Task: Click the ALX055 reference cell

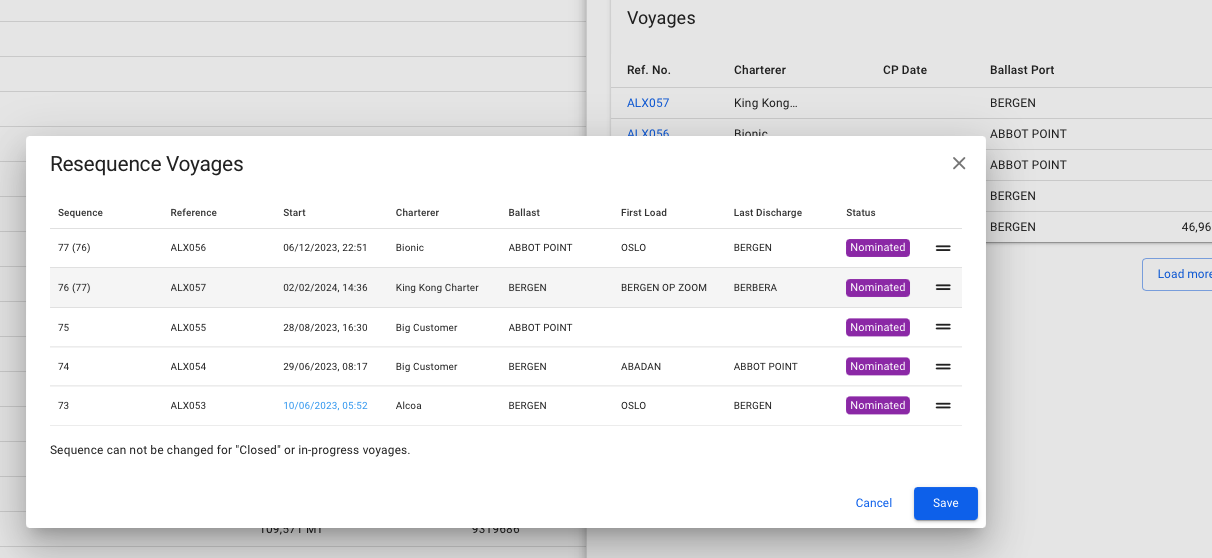Action: pos(188,327)
